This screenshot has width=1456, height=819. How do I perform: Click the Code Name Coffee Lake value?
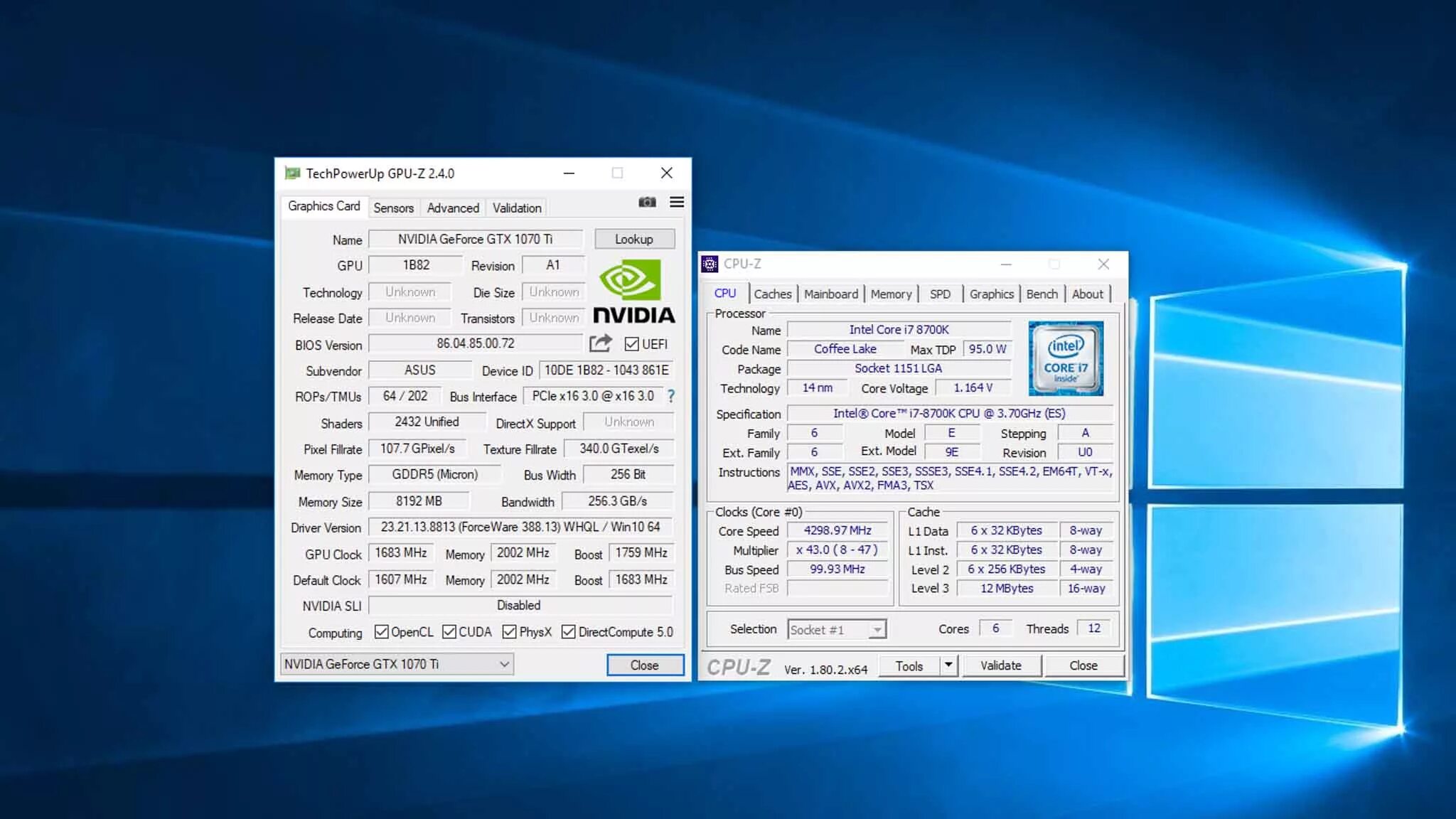845,348
